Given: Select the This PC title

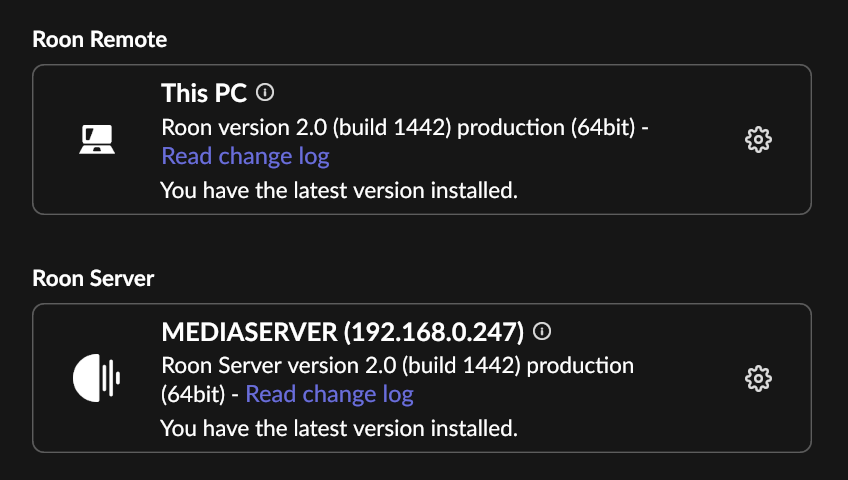Looking at the screenshot, I should [x=204, y=93].
